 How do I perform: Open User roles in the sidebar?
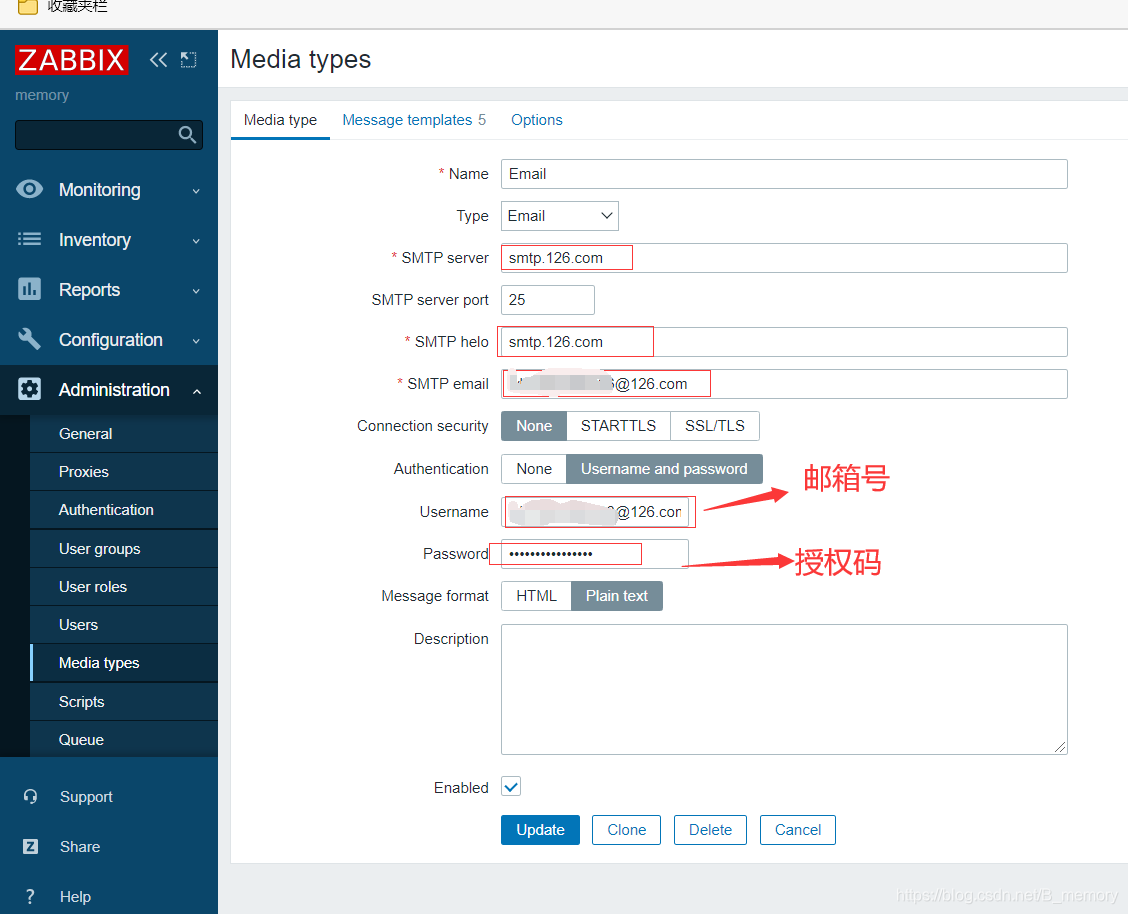pos(124,587)
